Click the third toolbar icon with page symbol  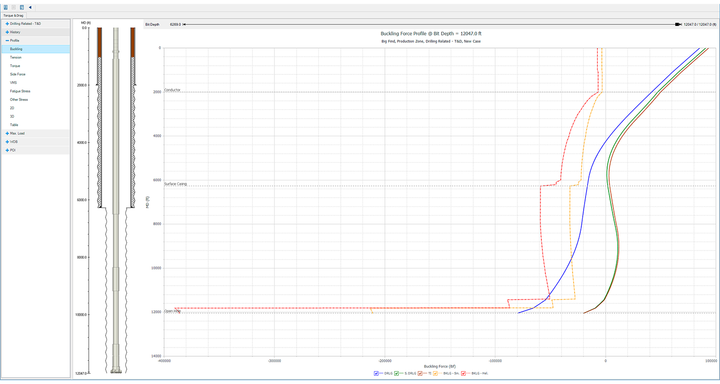click(22, 7)
